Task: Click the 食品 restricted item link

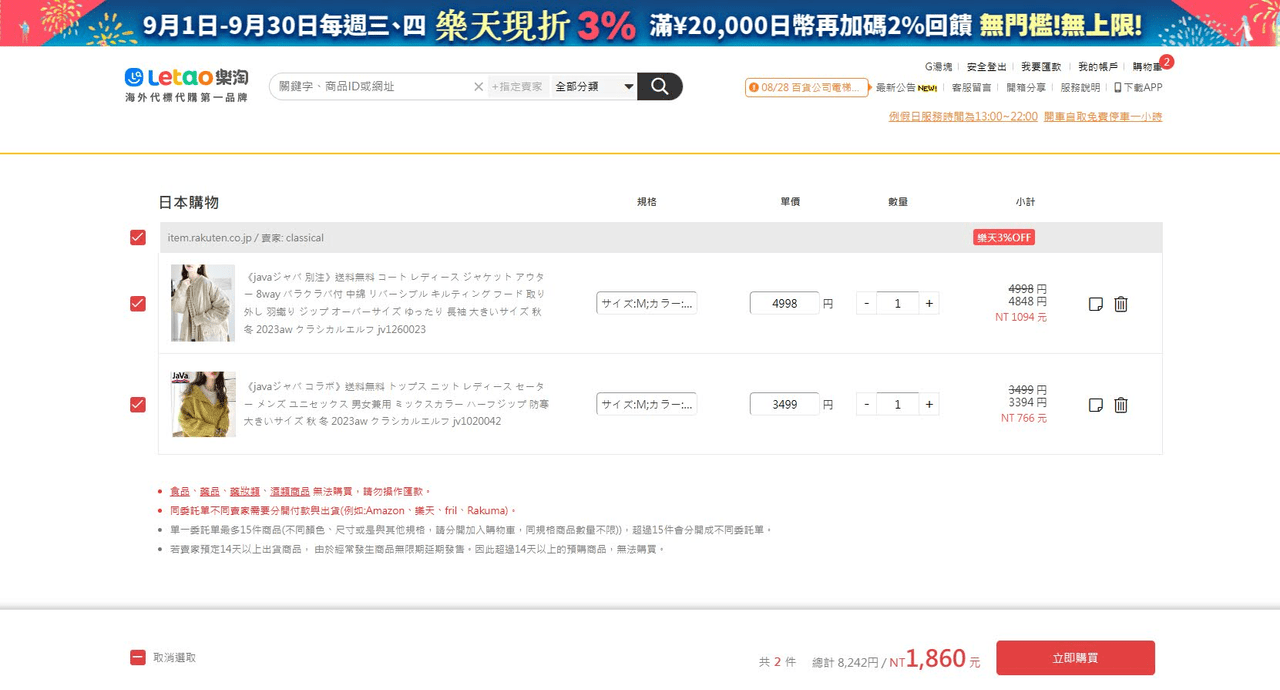Action: click(179, 491)
